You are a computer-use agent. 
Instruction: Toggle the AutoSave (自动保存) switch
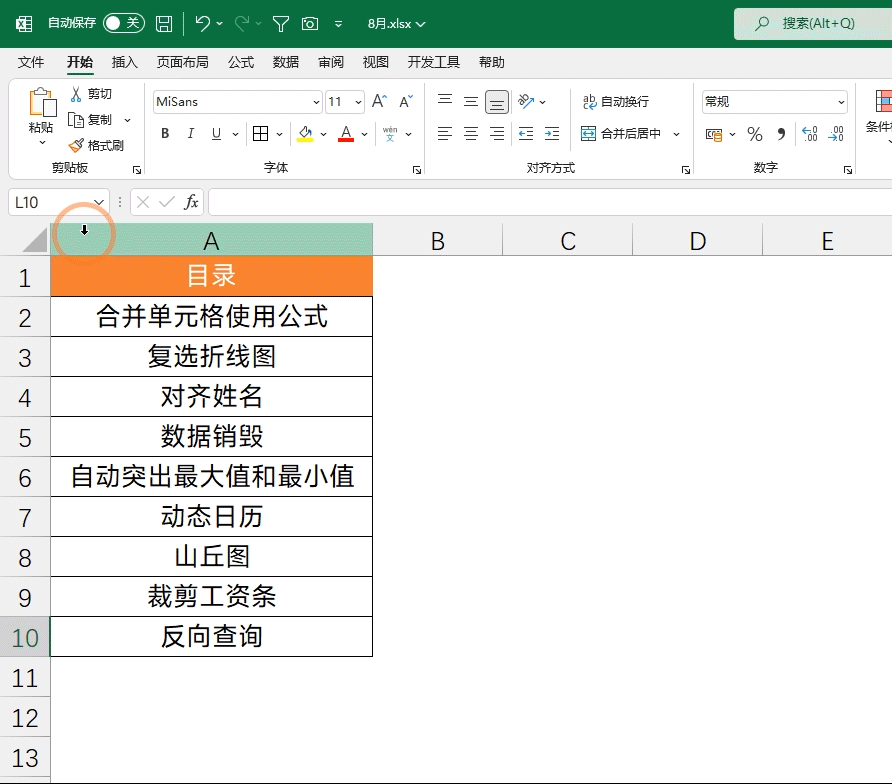pyautogui.click(x=123, y=23)
